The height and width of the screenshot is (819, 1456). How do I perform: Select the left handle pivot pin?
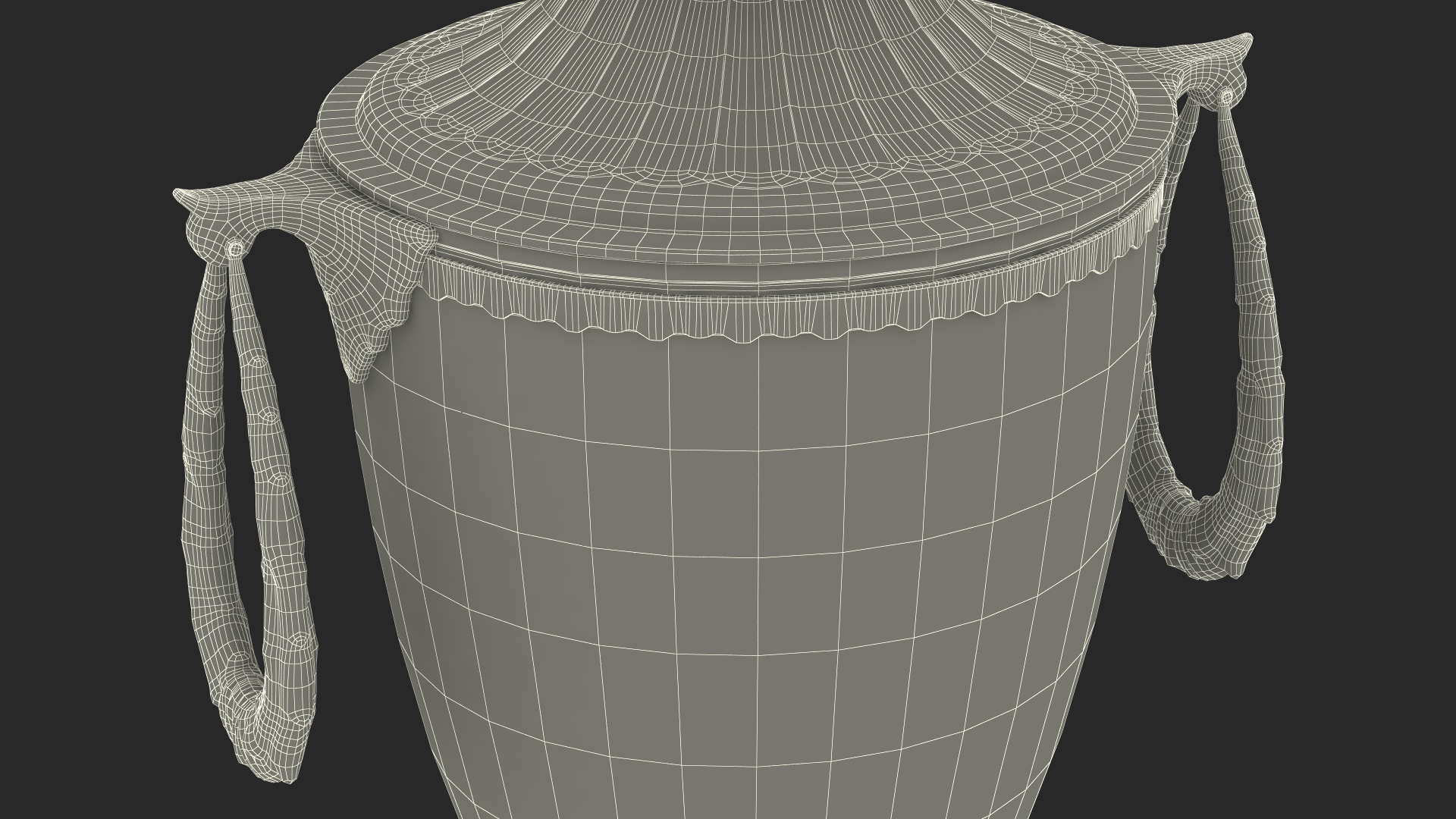(236, 248)
